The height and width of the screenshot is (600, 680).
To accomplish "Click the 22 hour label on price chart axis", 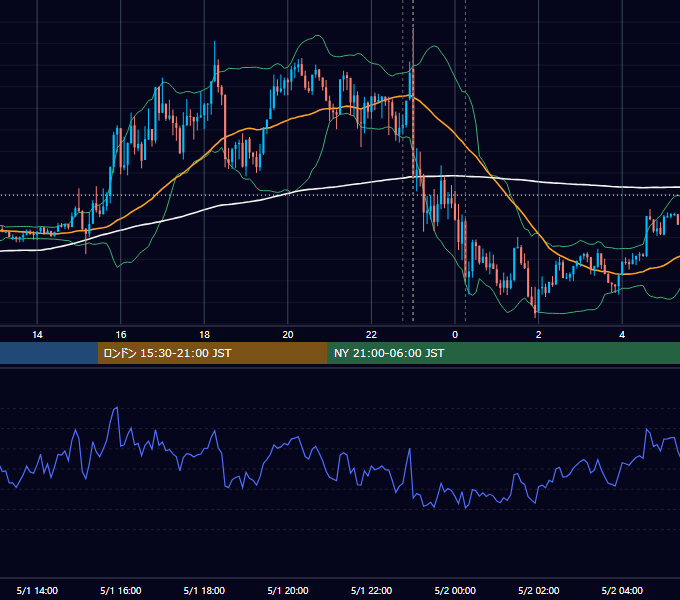I will click(x=371, y=335).
